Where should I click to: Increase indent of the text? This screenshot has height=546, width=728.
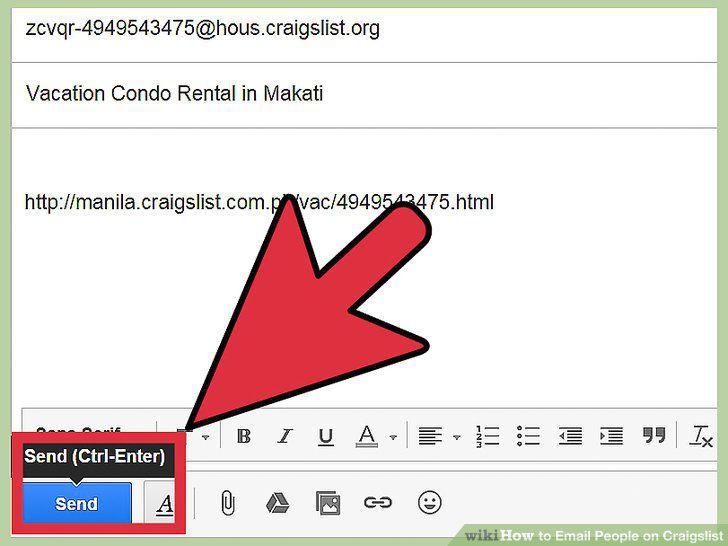[611, 436]
